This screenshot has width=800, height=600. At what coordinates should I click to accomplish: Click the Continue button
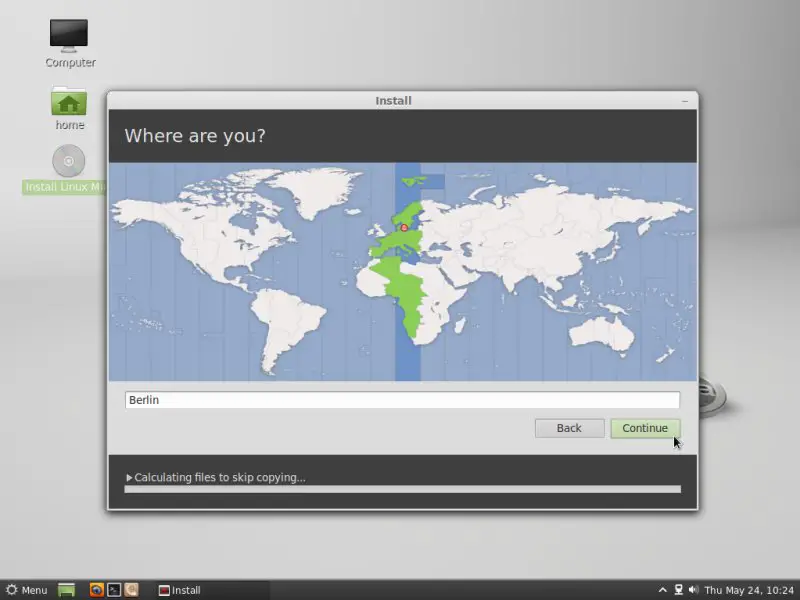(x=645, y=428)
